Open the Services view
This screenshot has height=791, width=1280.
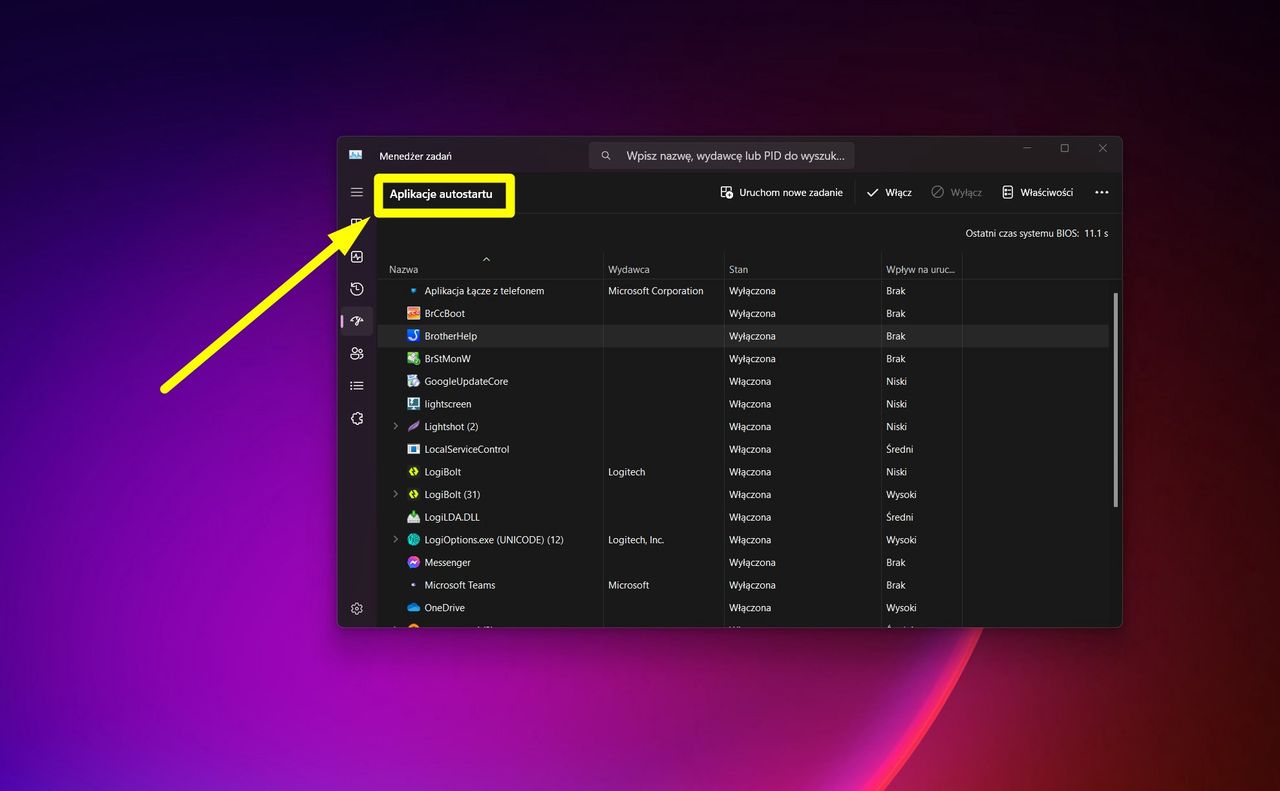(x=357, y=418)
